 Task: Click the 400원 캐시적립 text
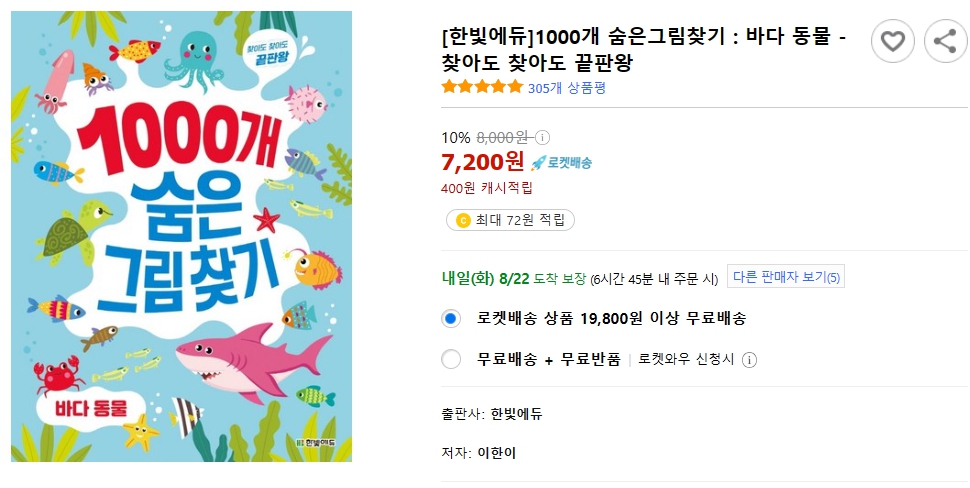487,187
